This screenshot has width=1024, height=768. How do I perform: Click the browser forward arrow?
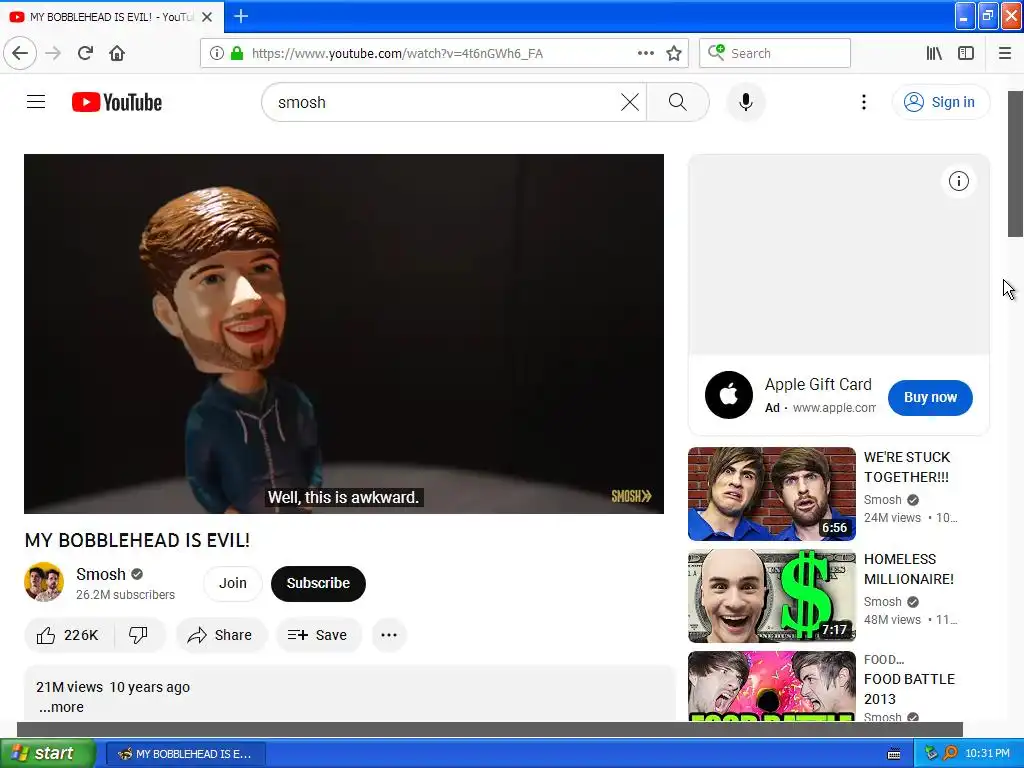coord(53,53)
